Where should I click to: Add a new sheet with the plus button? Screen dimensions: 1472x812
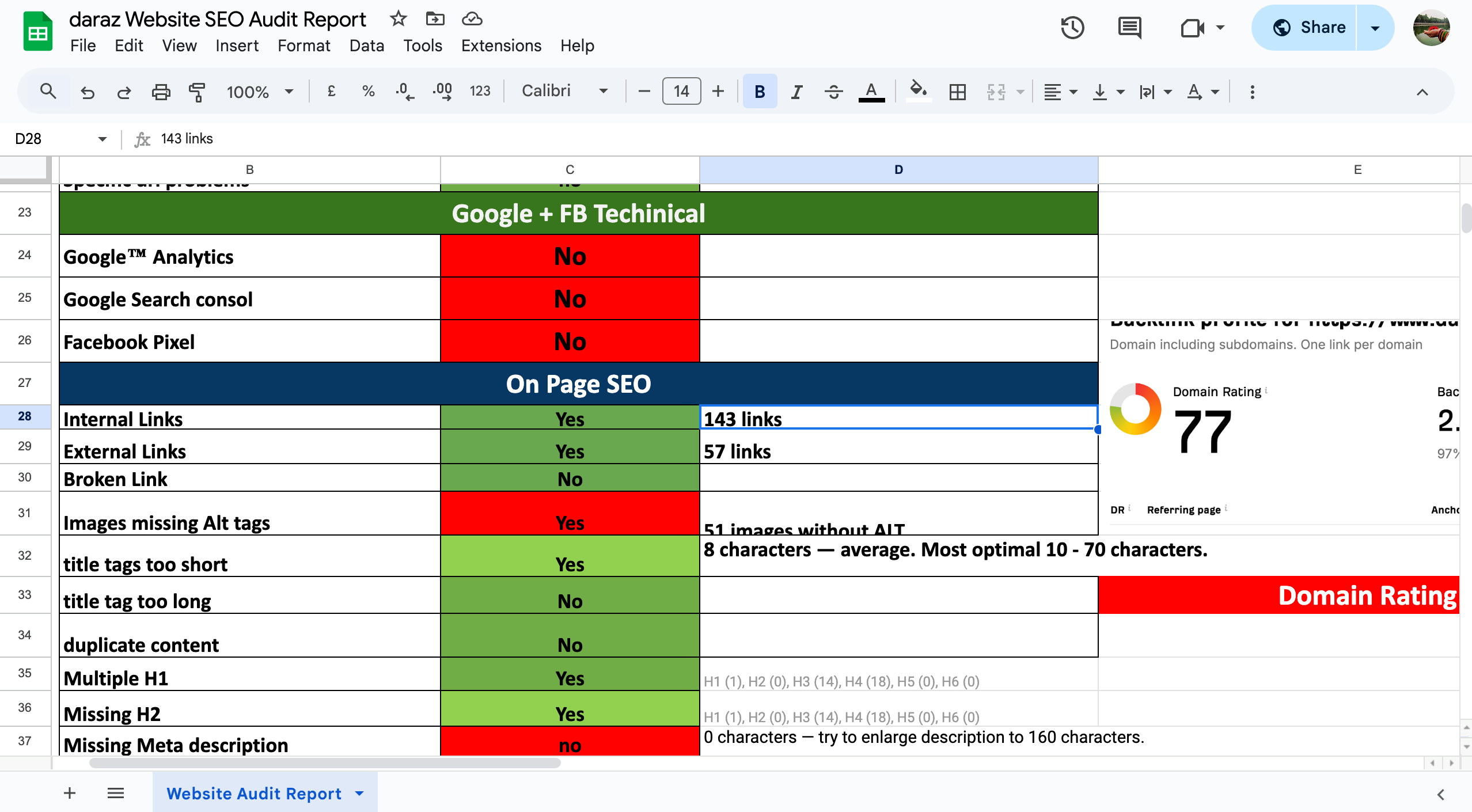coord(69,793)
